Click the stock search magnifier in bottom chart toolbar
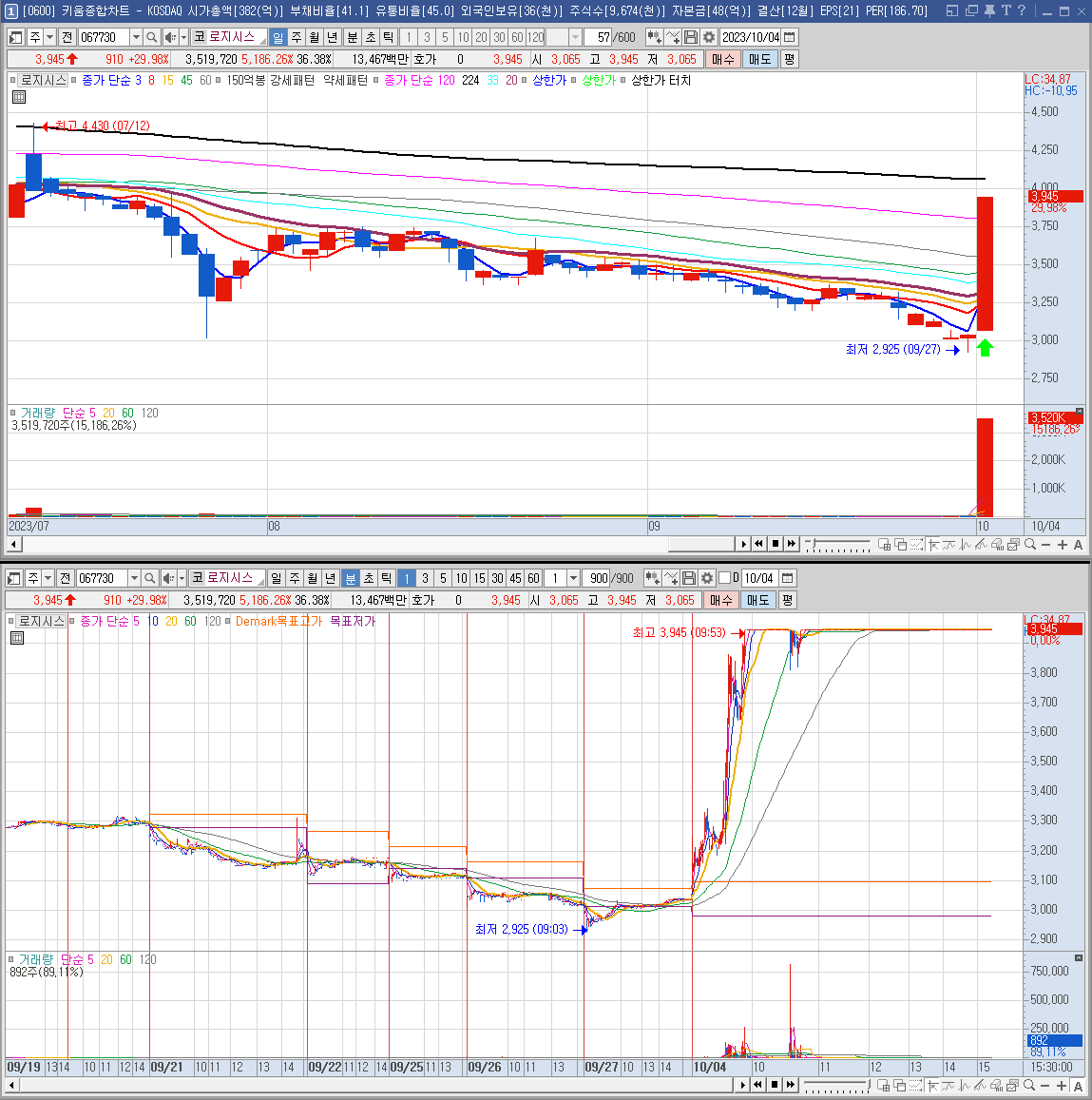This screenshot has width=1092, height=1100. pos(149,578)
